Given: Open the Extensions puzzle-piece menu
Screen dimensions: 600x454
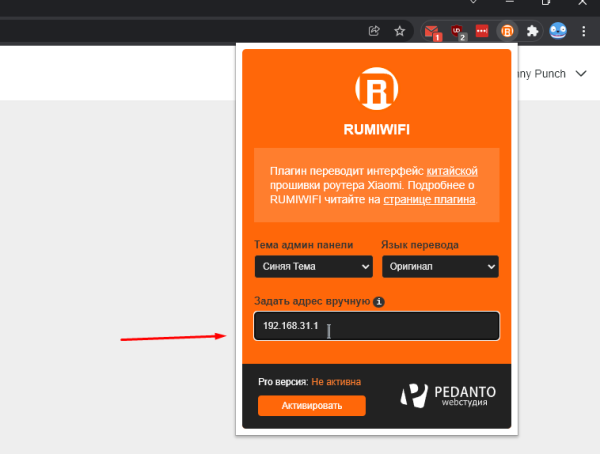Looking at the screenshot, I should click(532, 31).
